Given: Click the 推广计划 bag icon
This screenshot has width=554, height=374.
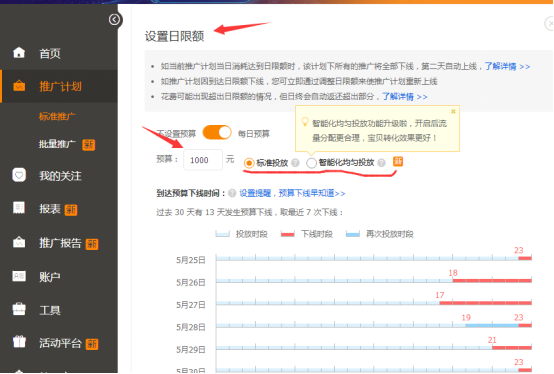Looking at the screenshot, I should (x=19, y=85).
